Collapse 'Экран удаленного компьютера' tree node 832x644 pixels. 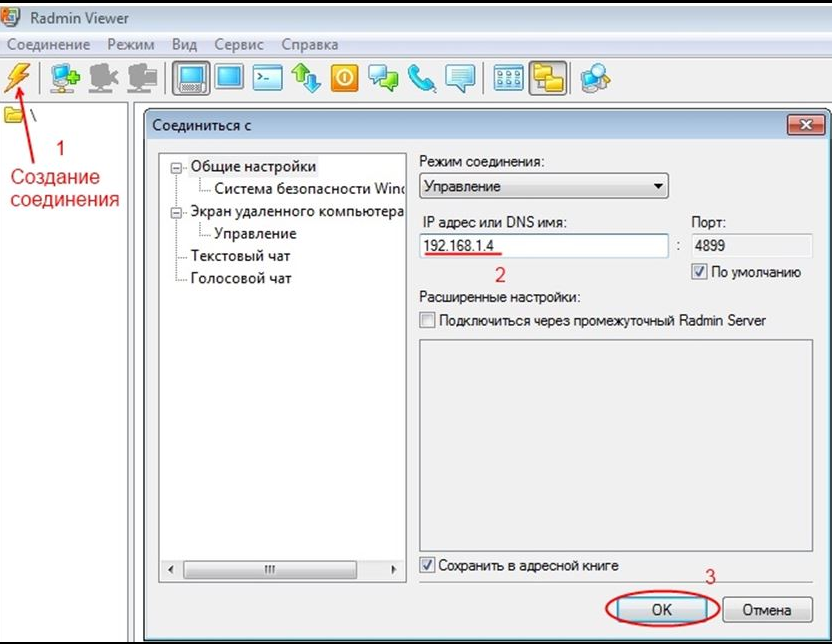point(177,212)
